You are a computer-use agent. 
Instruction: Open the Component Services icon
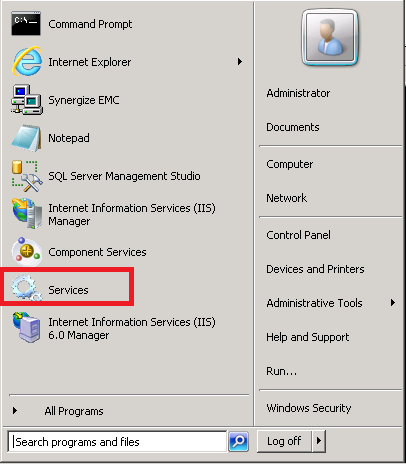pyautogui.click(x=27, y=252)
